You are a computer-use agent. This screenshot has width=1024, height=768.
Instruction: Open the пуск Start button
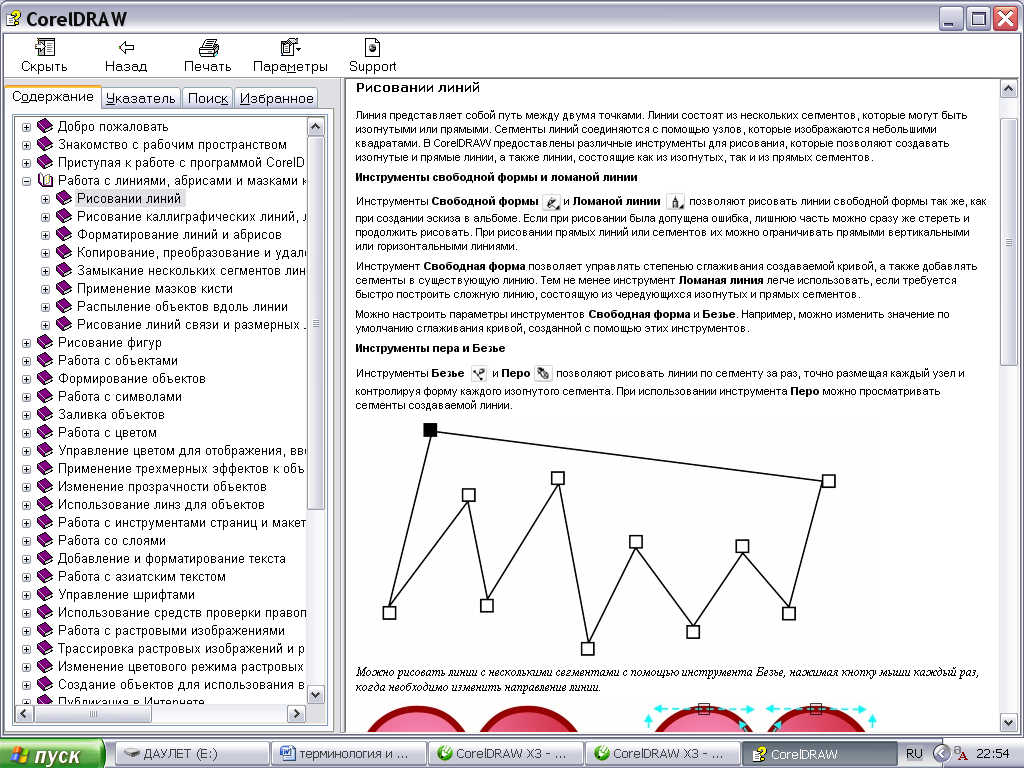click(52, 754)
